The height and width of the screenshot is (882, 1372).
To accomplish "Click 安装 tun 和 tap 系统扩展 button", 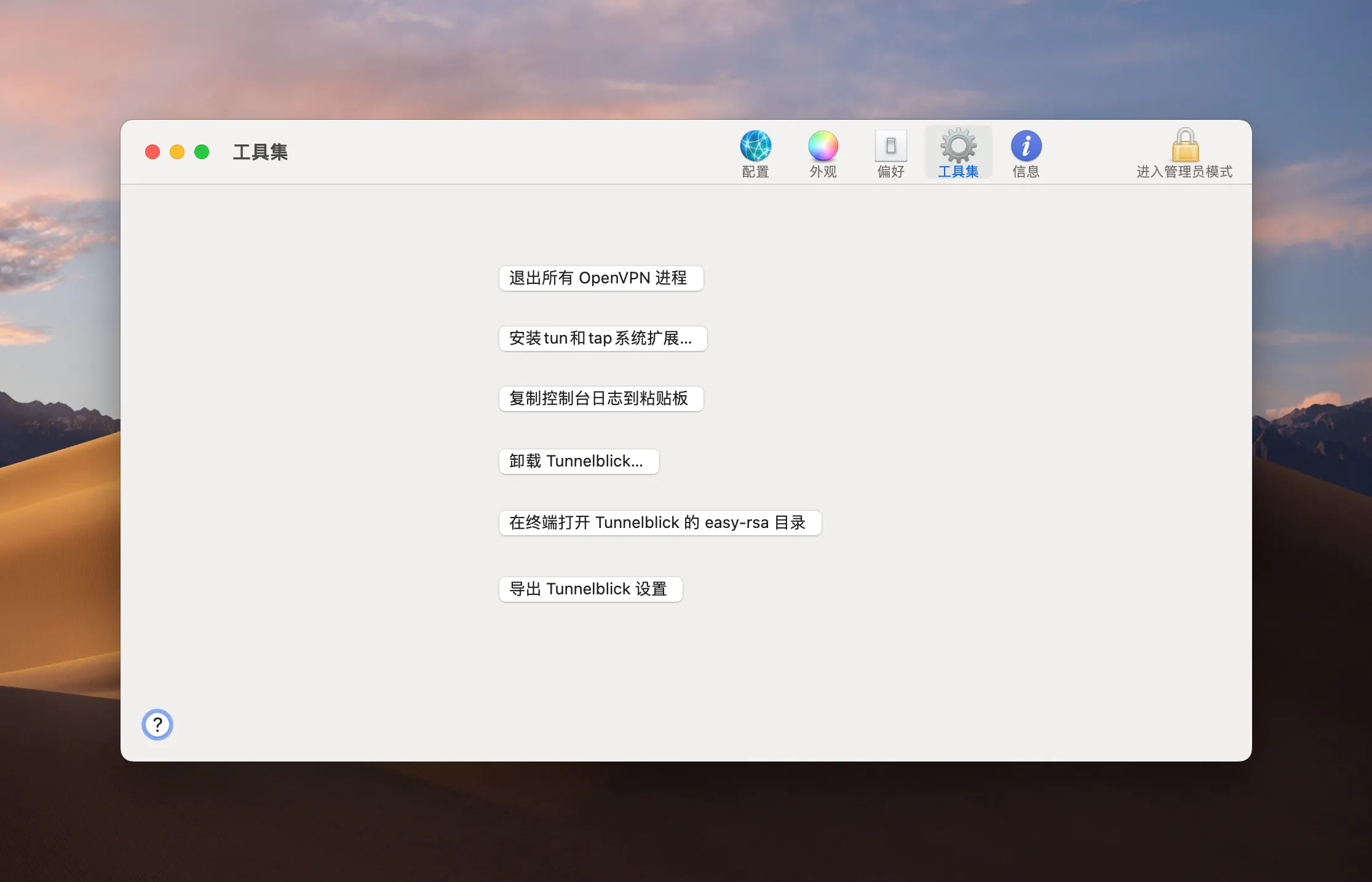I will click(603, 338).
